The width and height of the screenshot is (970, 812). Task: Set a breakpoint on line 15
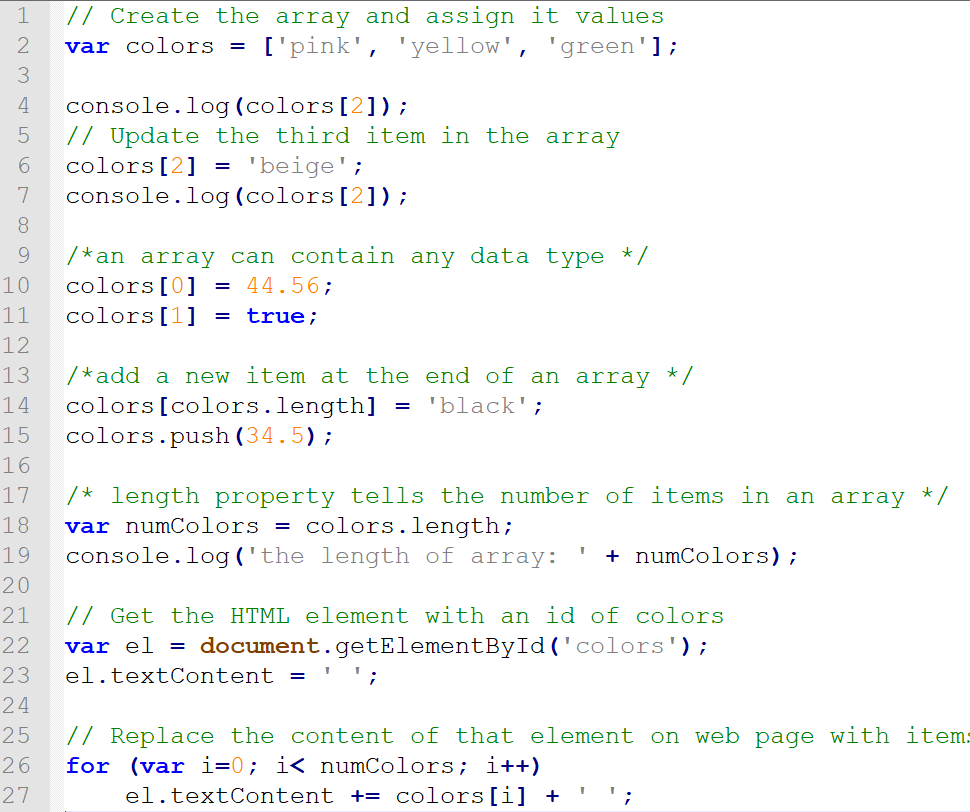pos(22,435)
